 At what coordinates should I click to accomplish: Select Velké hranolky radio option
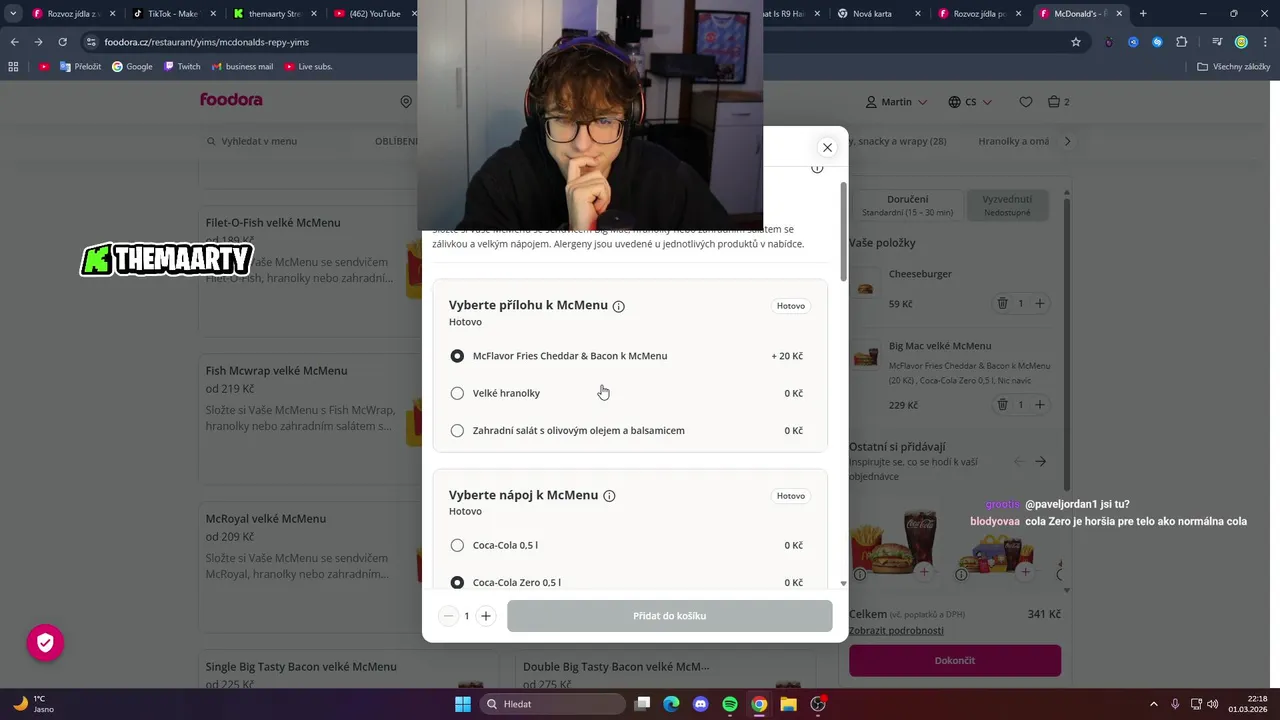(457, 393)
